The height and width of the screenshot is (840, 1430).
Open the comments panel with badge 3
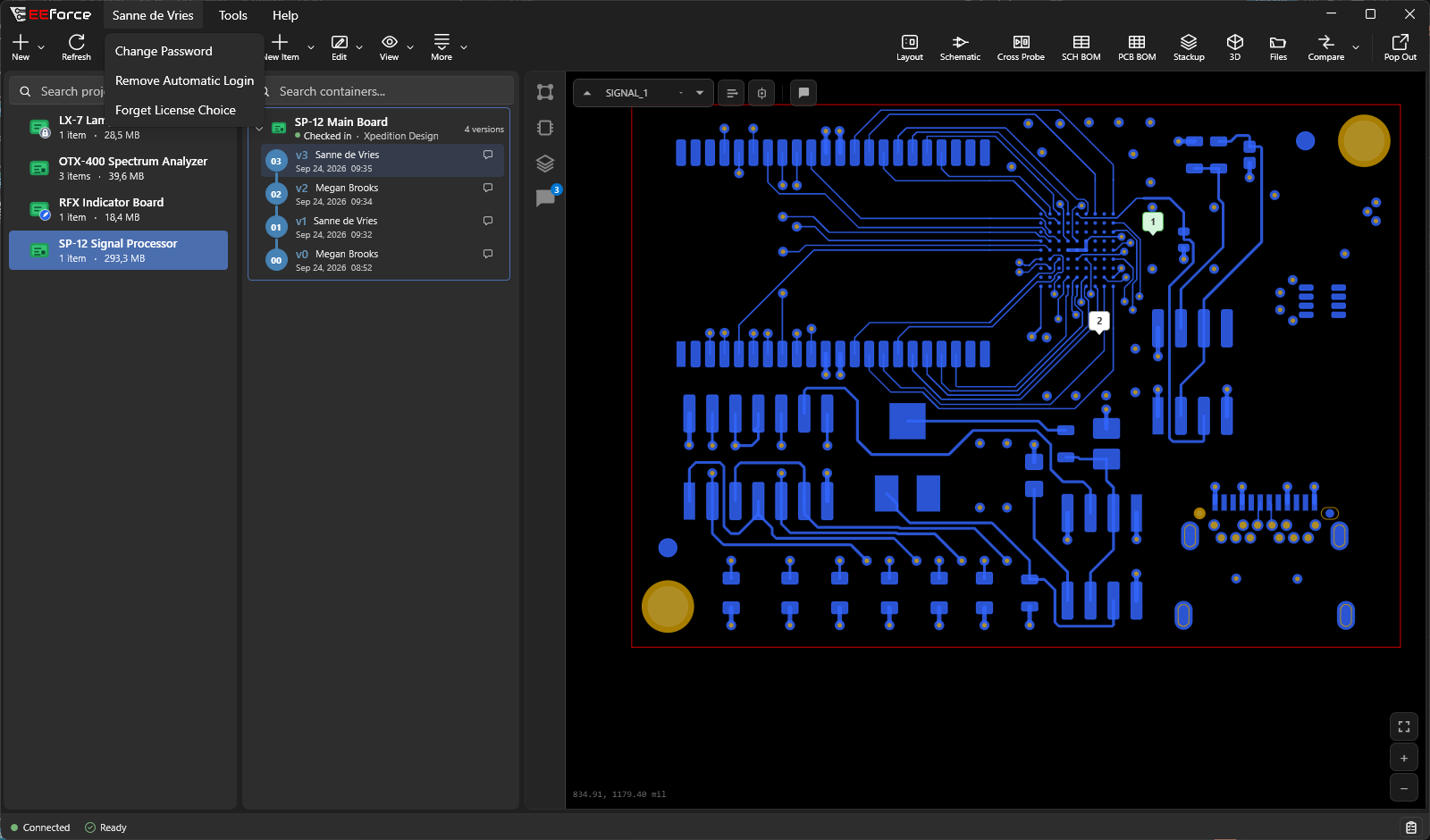point(545,197)
